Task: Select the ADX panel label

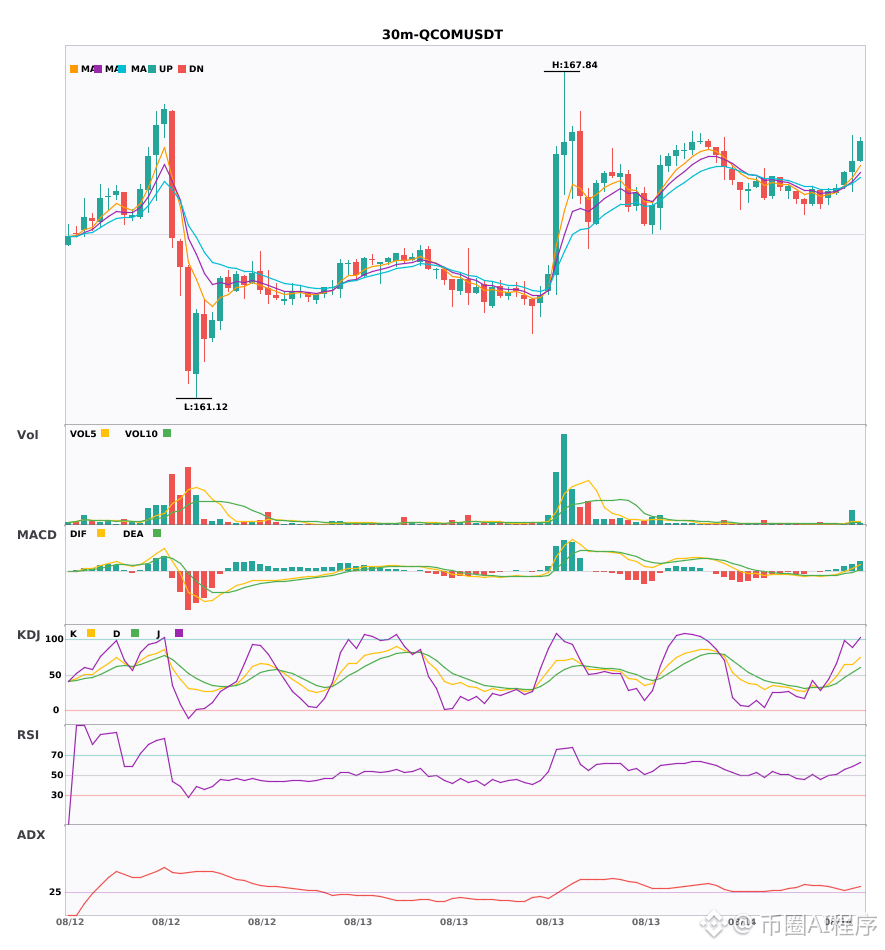Action: click(x=31, y=835)
